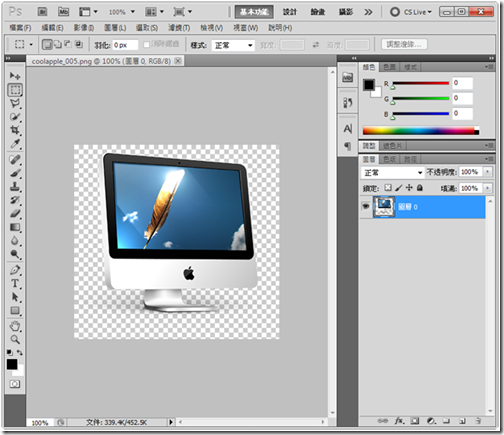Open the Mini Bridge panel icon in dock
This screenshot has width=504, height=435.
pyautogui.click(x=347, y=78)
